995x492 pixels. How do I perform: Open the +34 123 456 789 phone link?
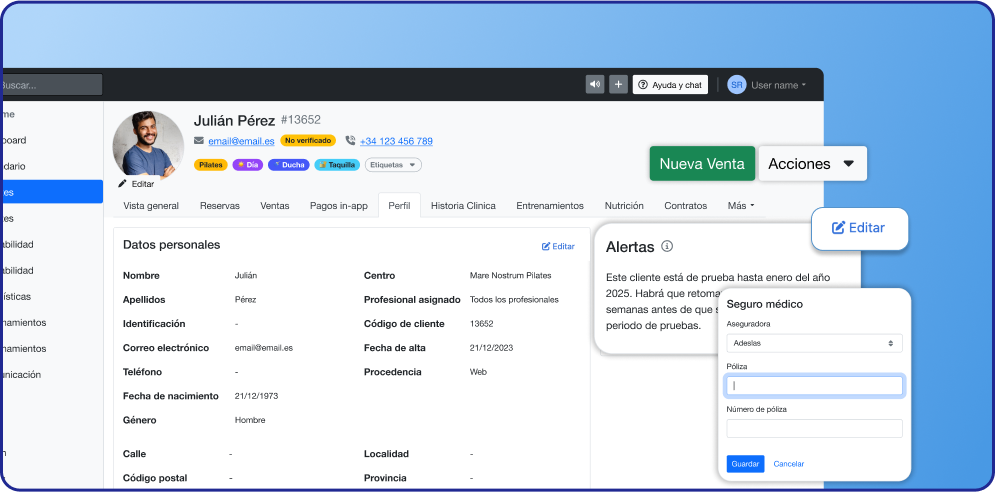[x=396, y=141]
